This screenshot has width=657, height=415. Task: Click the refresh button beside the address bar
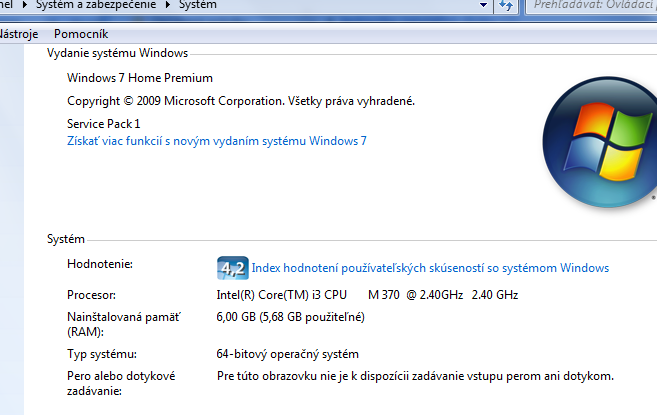click(x=507, y=6)
